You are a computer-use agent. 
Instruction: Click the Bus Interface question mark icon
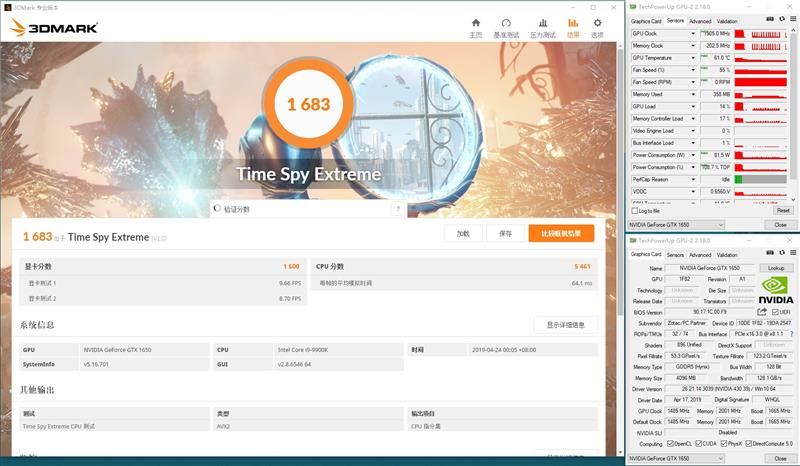(x=791, y=334)
